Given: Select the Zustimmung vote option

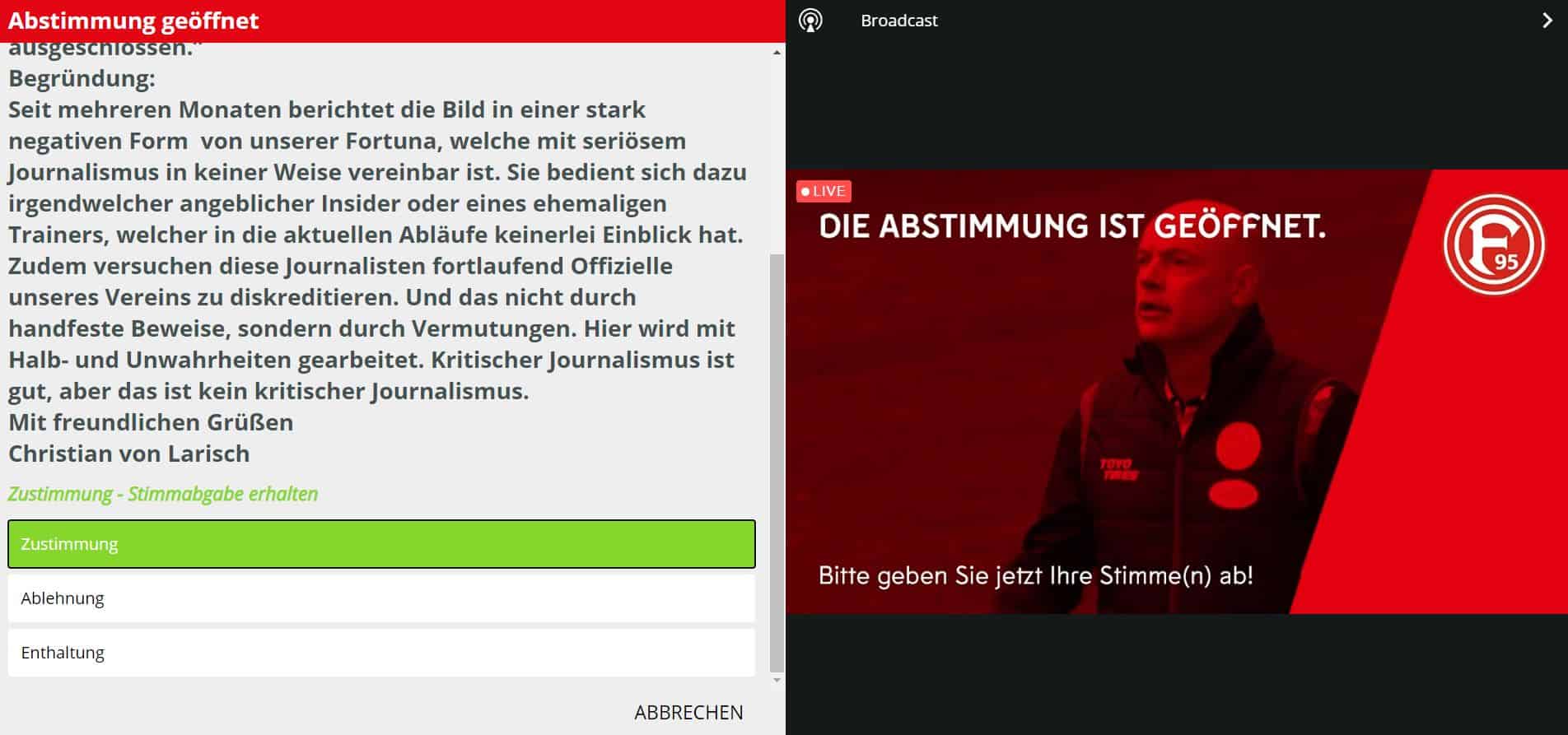Looking at the screenshot, I should click(x=381, y=544).
